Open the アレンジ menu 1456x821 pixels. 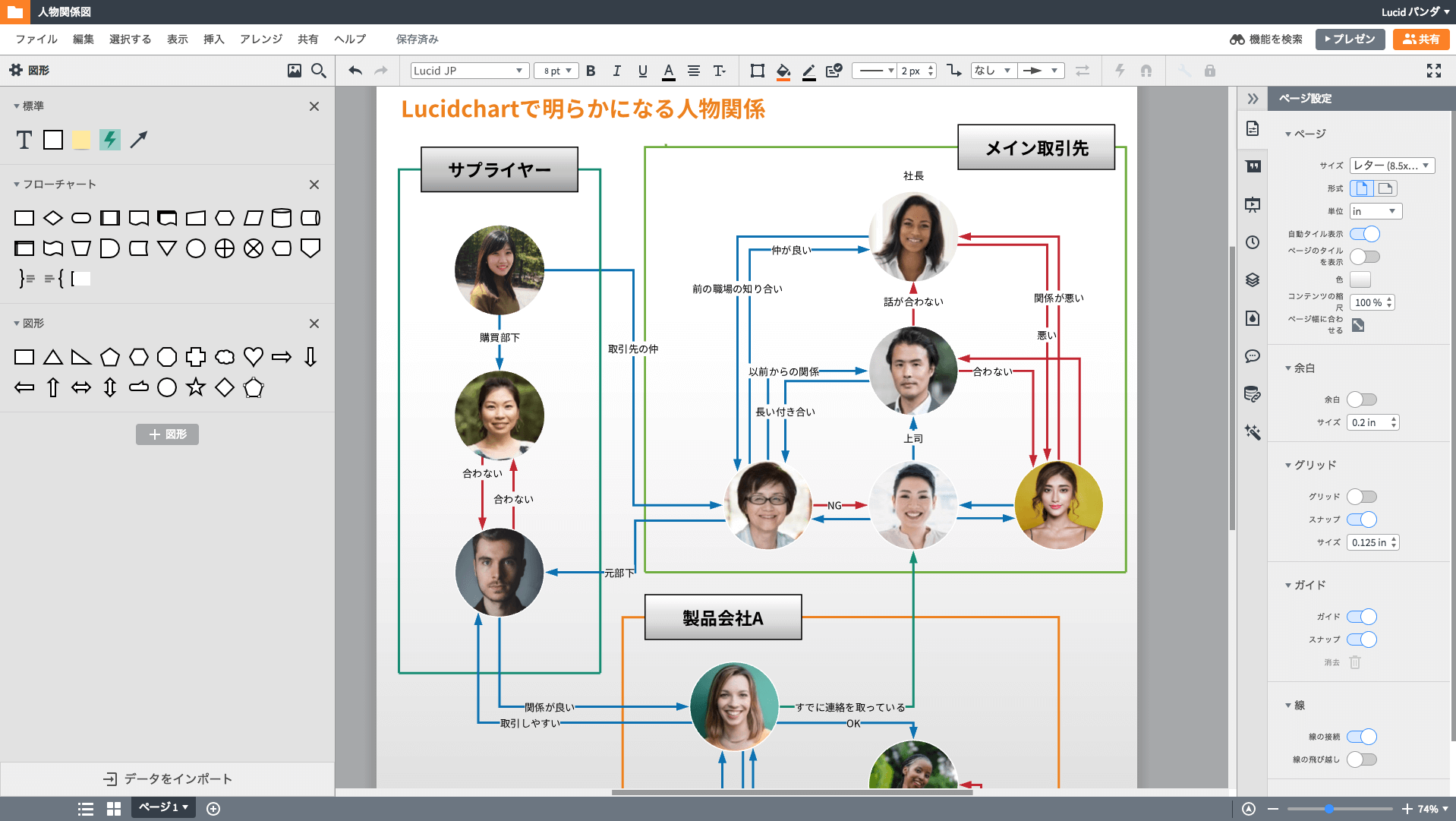tap(260, 39)
